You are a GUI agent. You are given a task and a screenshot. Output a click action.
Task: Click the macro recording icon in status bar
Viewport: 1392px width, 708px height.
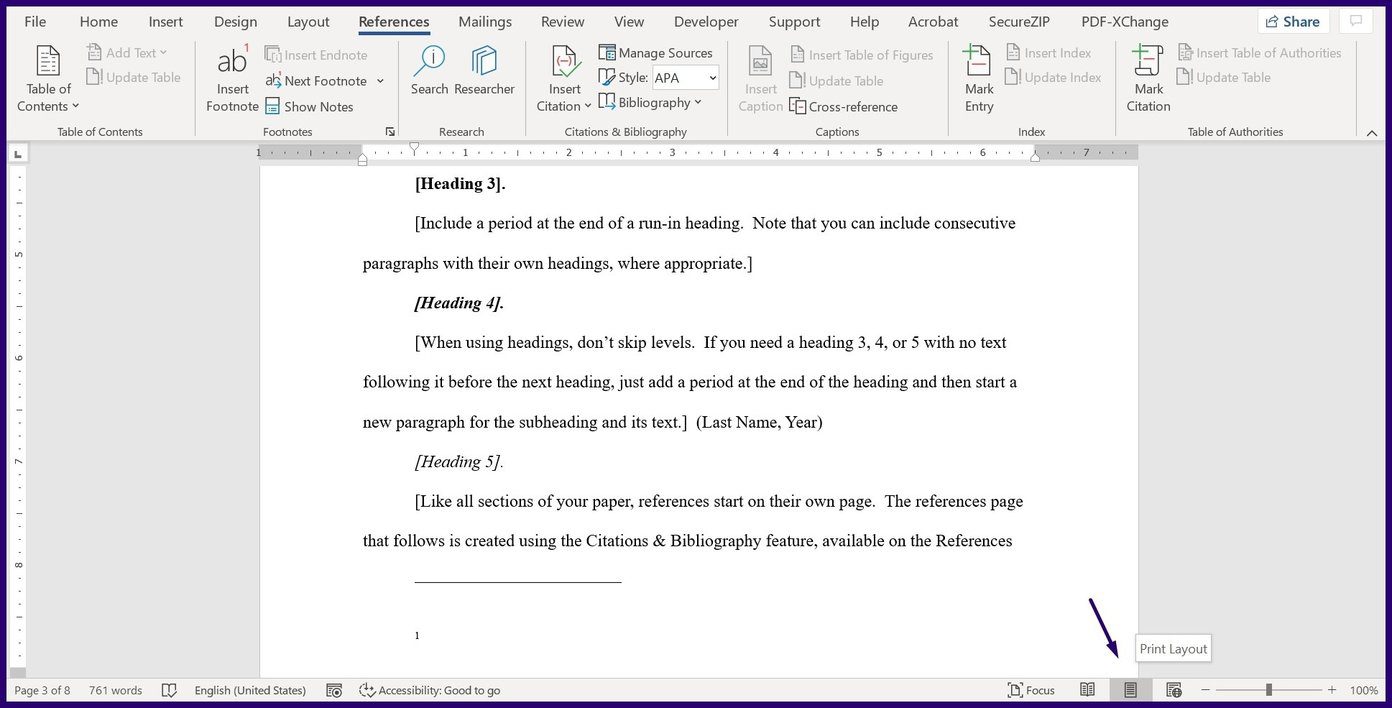click(335, 690)
